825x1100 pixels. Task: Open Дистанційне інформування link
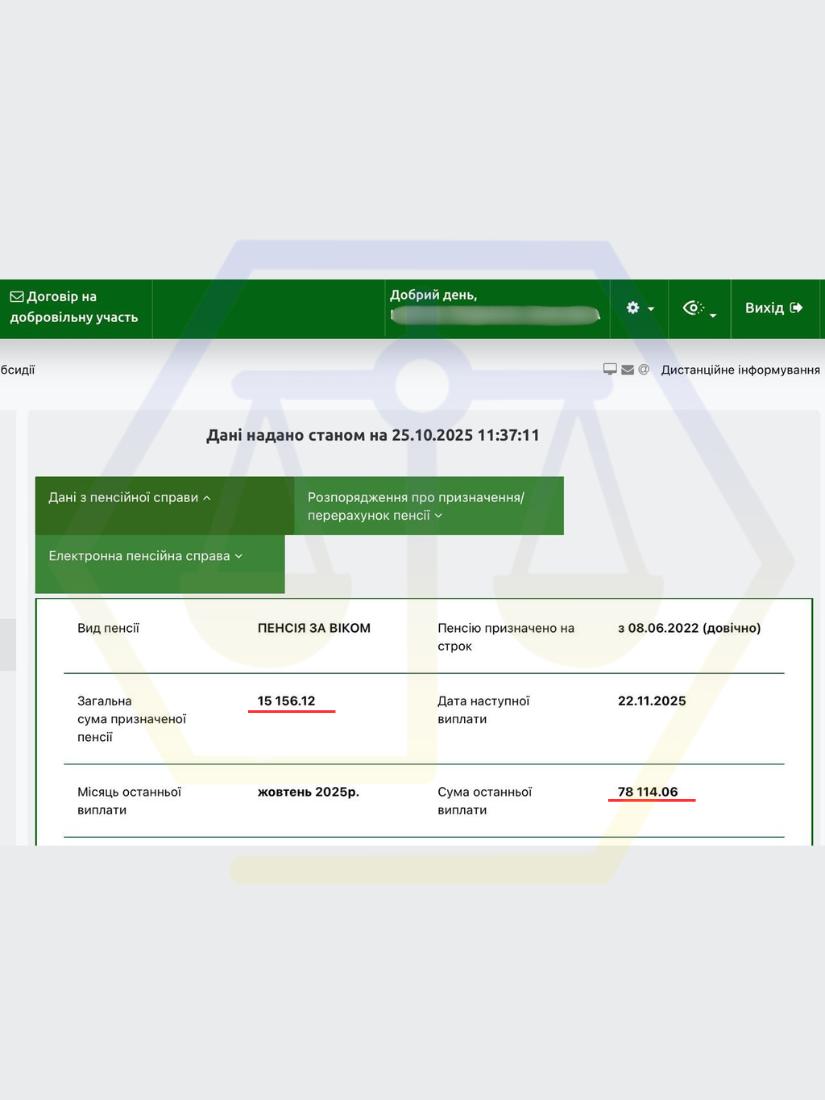click(740, 370)
